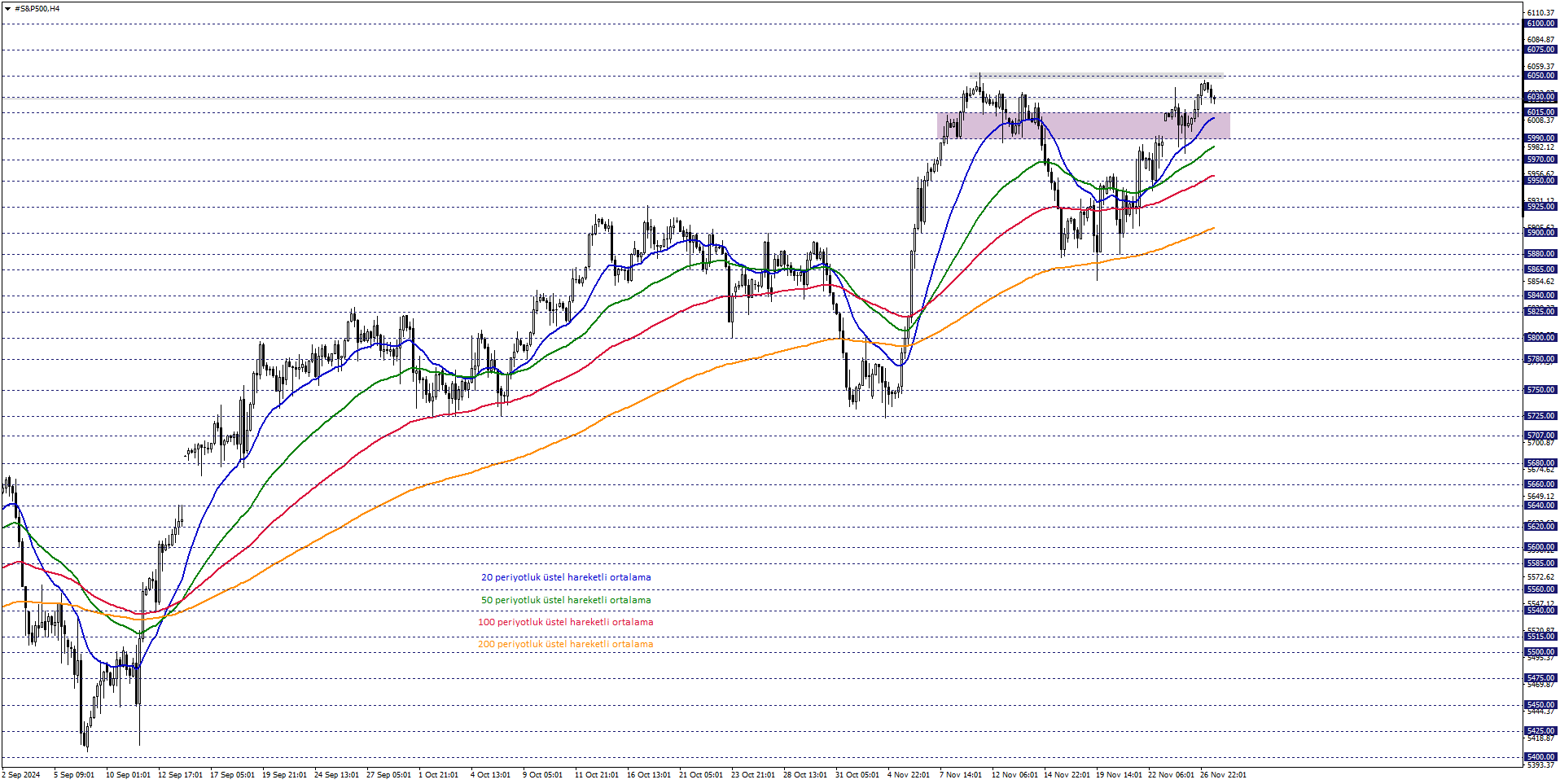Click the '7 Nov 14:01' time axis label
The image size is (1560, 784).
pyautogui.click(x=961, y=775)
